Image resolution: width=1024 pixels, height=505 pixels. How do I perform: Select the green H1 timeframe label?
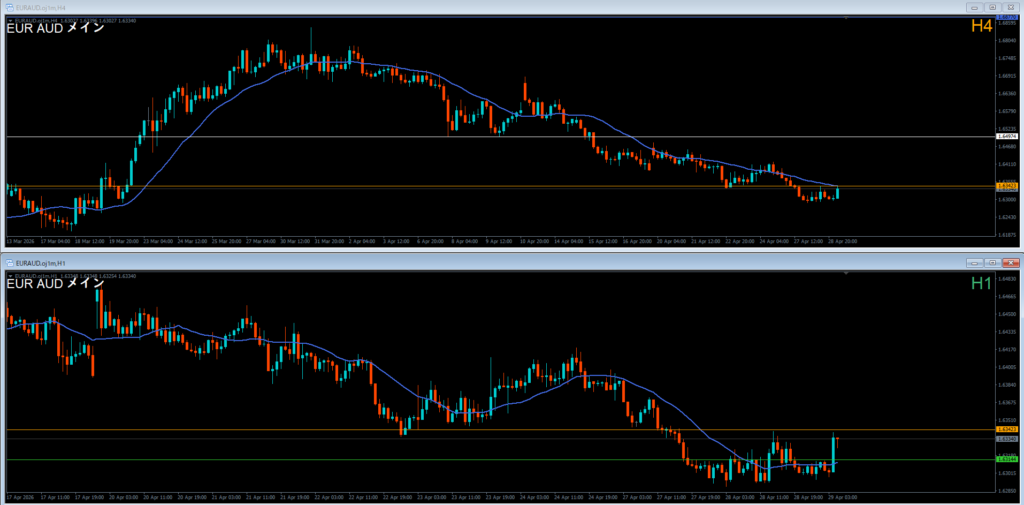click(x=981, y=284)
